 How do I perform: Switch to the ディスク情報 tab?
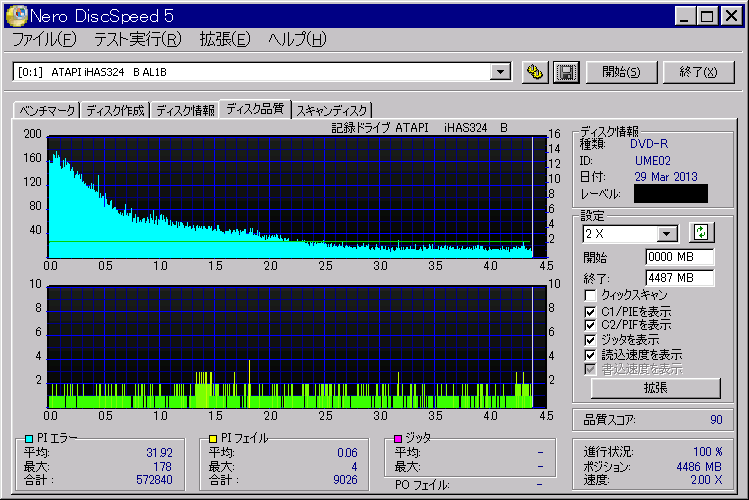pyautogui.click(x=185, y=111)
